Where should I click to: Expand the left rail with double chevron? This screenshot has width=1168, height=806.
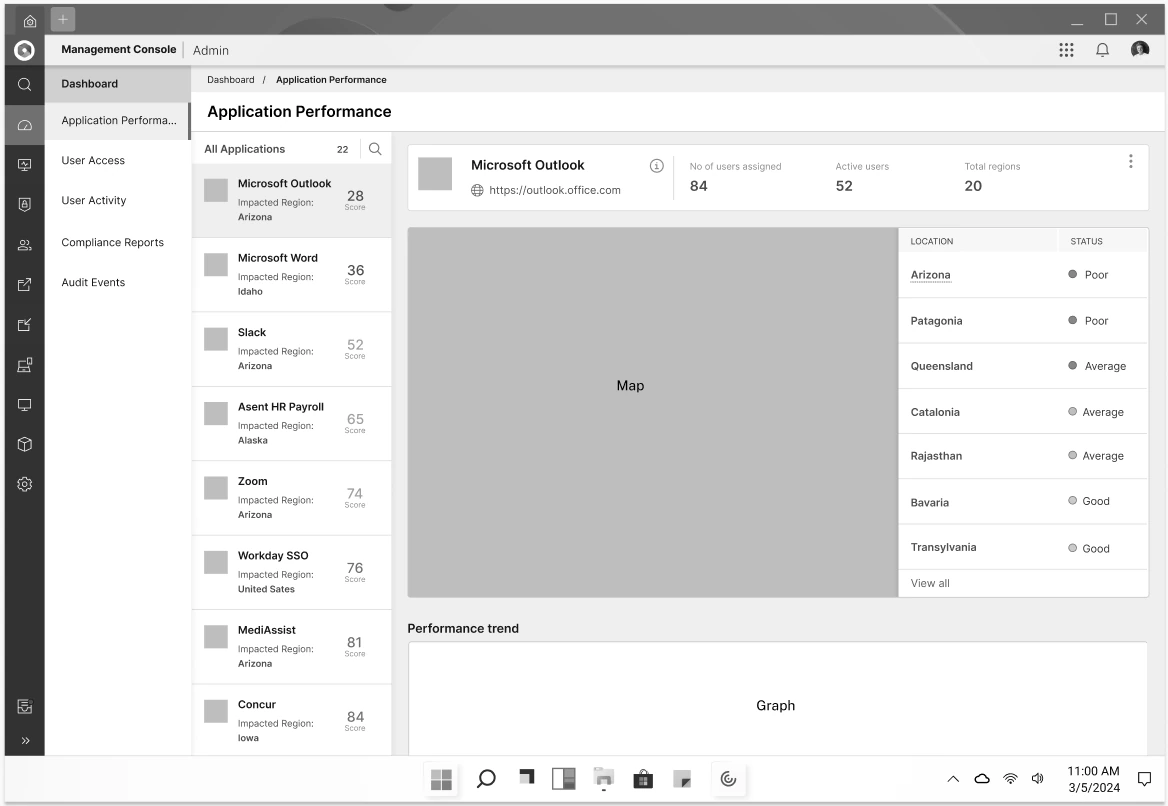point(25,740)
